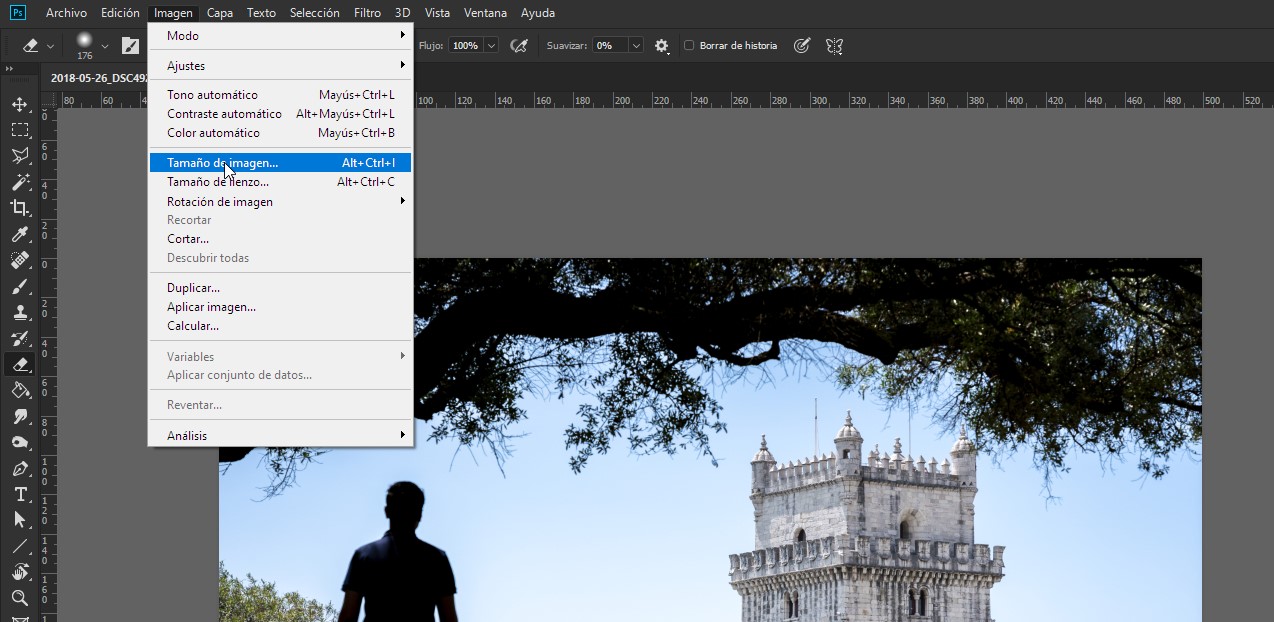
Task: Enable the Borrar de historia checkbox
Action: point(689,46)
